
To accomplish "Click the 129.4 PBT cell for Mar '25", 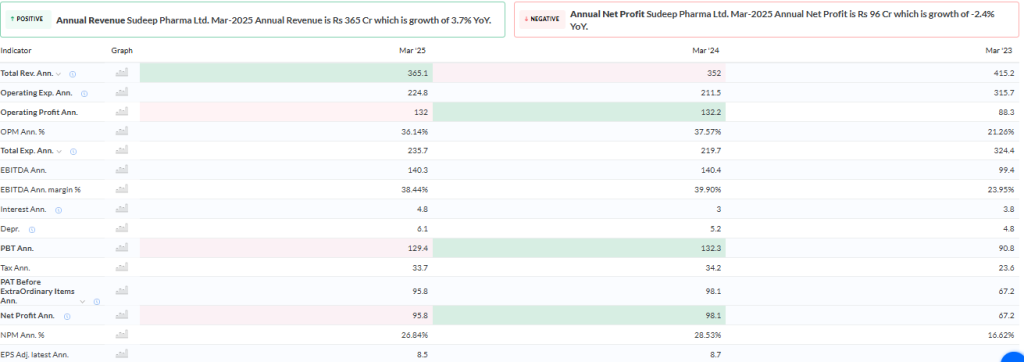I will 286,248.
